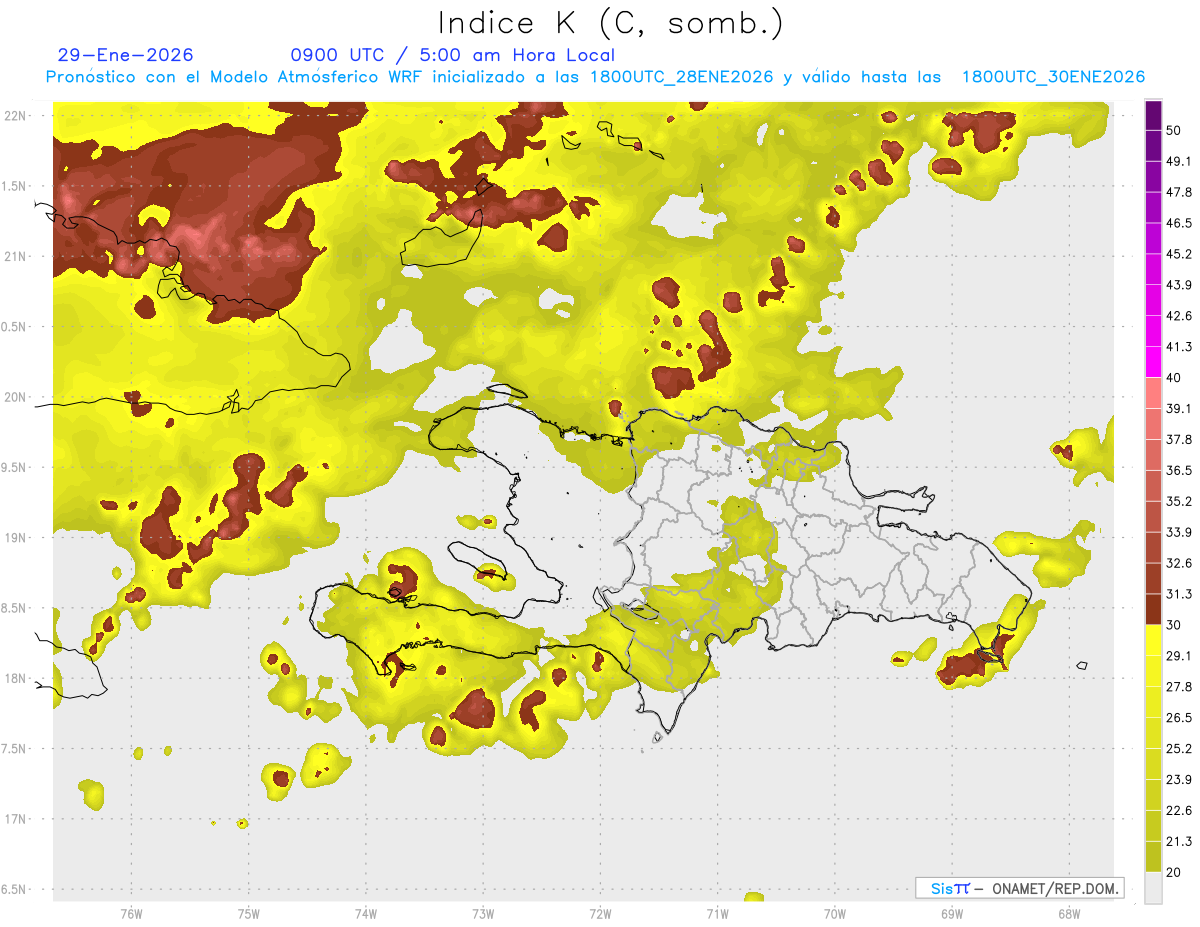Click the '26.5' color scale value
The image size is (1200, 927).
1179,718
